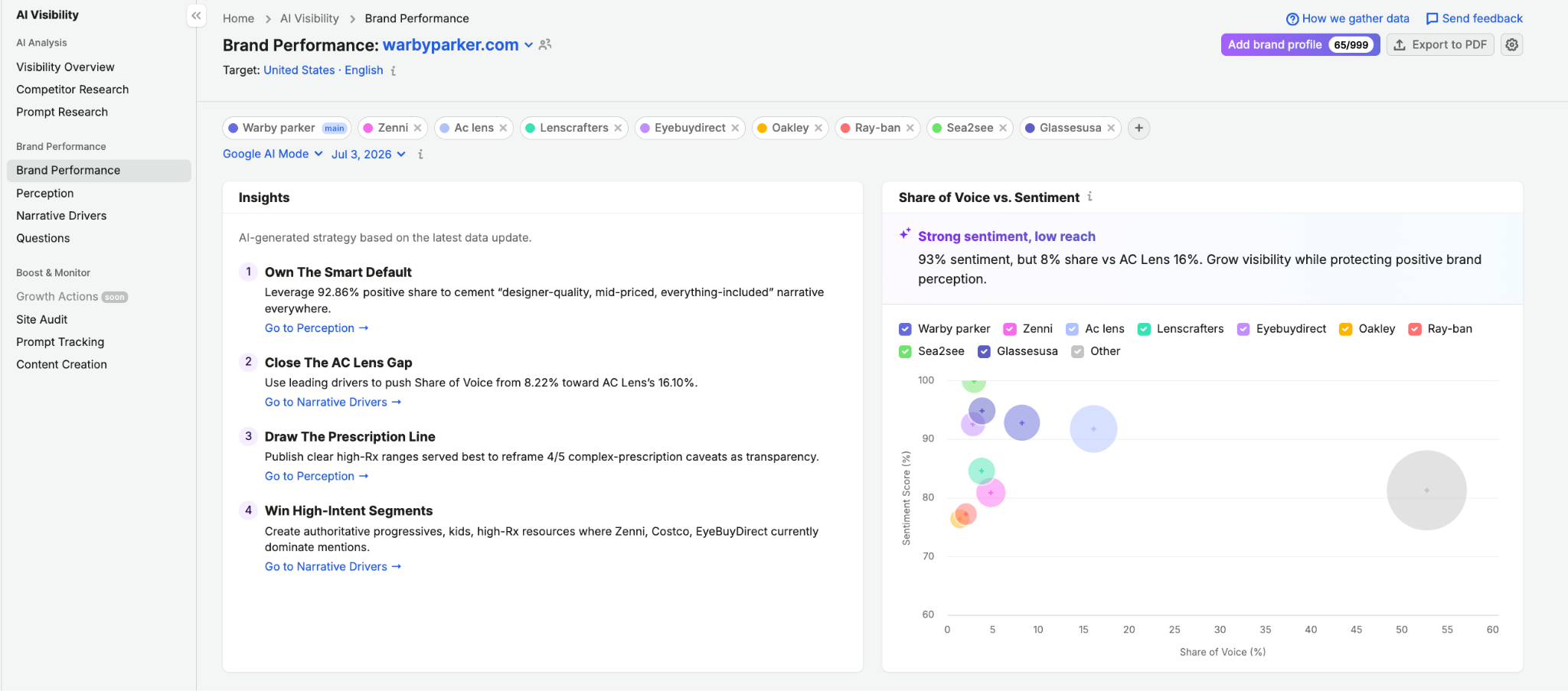Uncheck Zenni in chart legend
The image size is (1568, 691).
pyautogui.click(x=1010, y=329)
